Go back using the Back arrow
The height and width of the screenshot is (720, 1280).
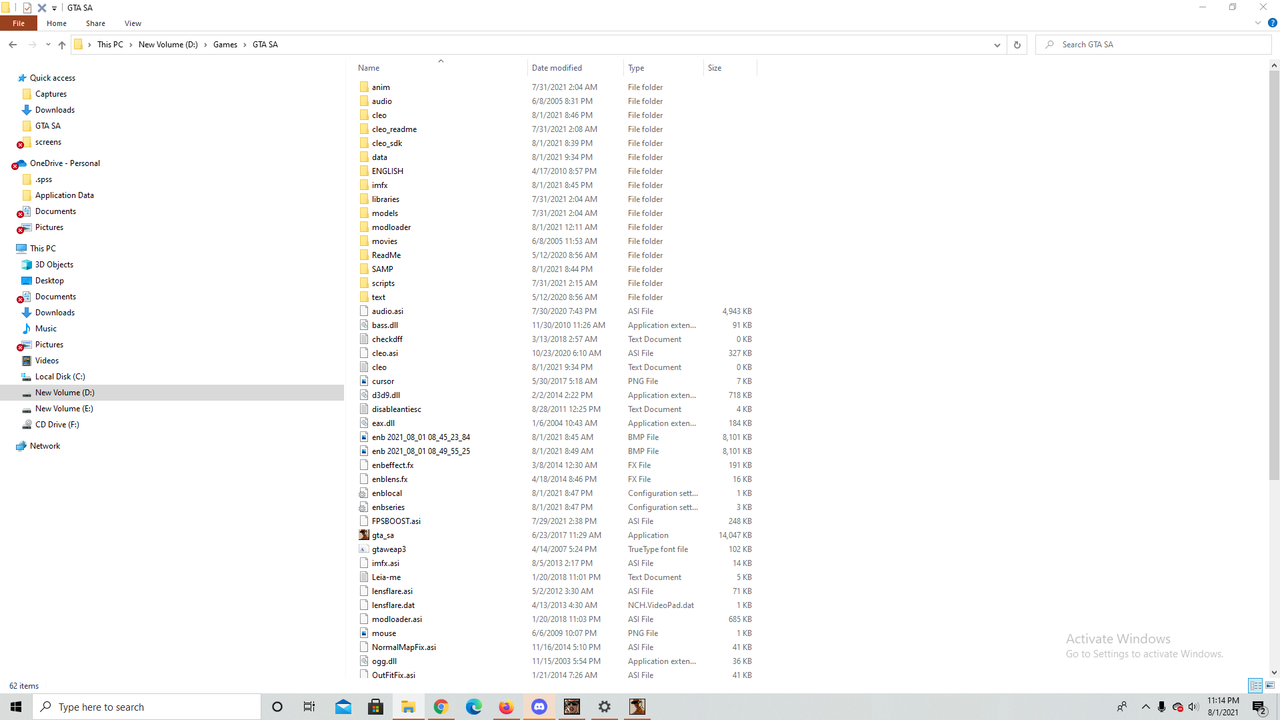pos(12,45)
